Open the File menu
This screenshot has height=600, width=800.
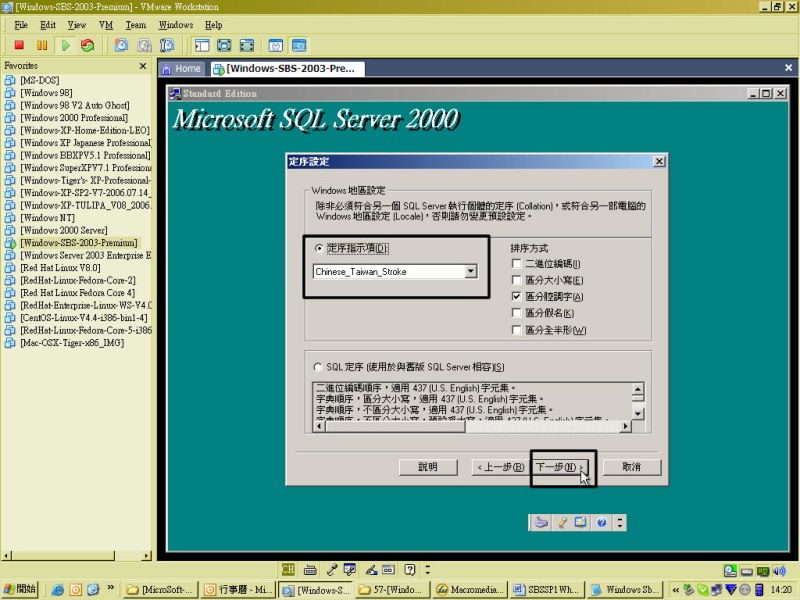point(21,25)
